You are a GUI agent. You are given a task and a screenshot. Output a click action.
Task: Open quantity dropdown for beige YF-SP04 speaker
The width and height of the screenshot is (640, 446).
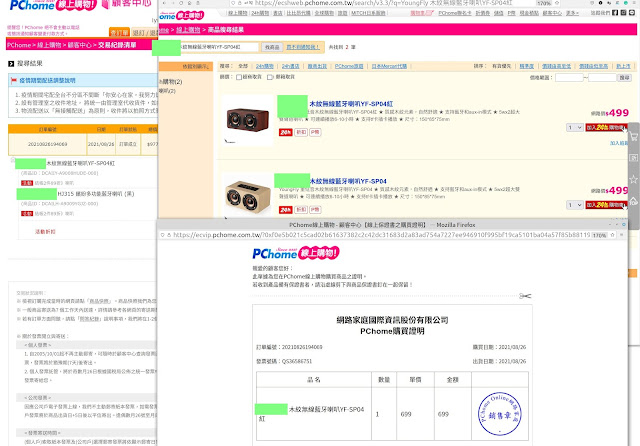575,205
